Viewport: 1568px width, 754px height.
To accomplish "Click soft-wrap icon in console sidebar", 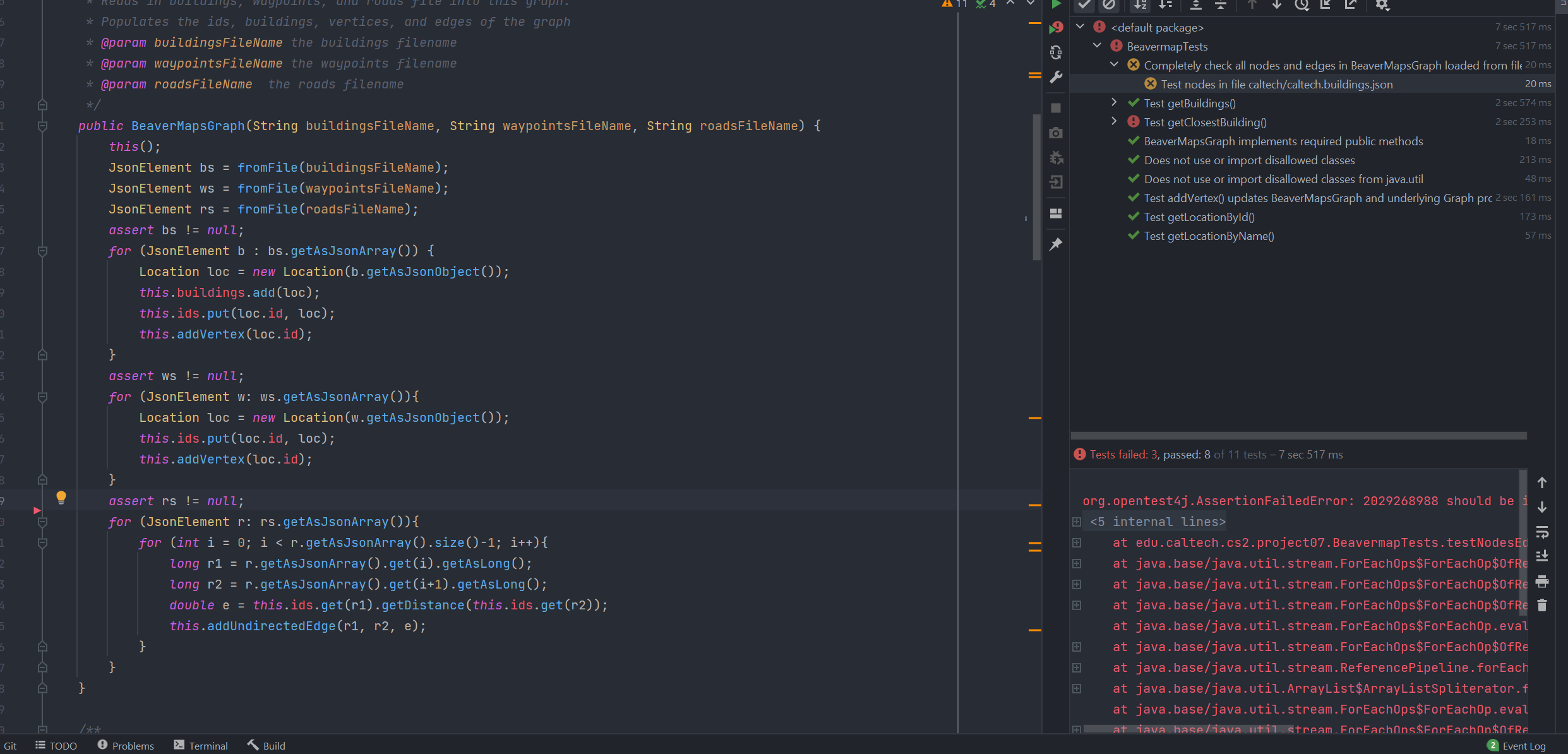I will 1542,532.
